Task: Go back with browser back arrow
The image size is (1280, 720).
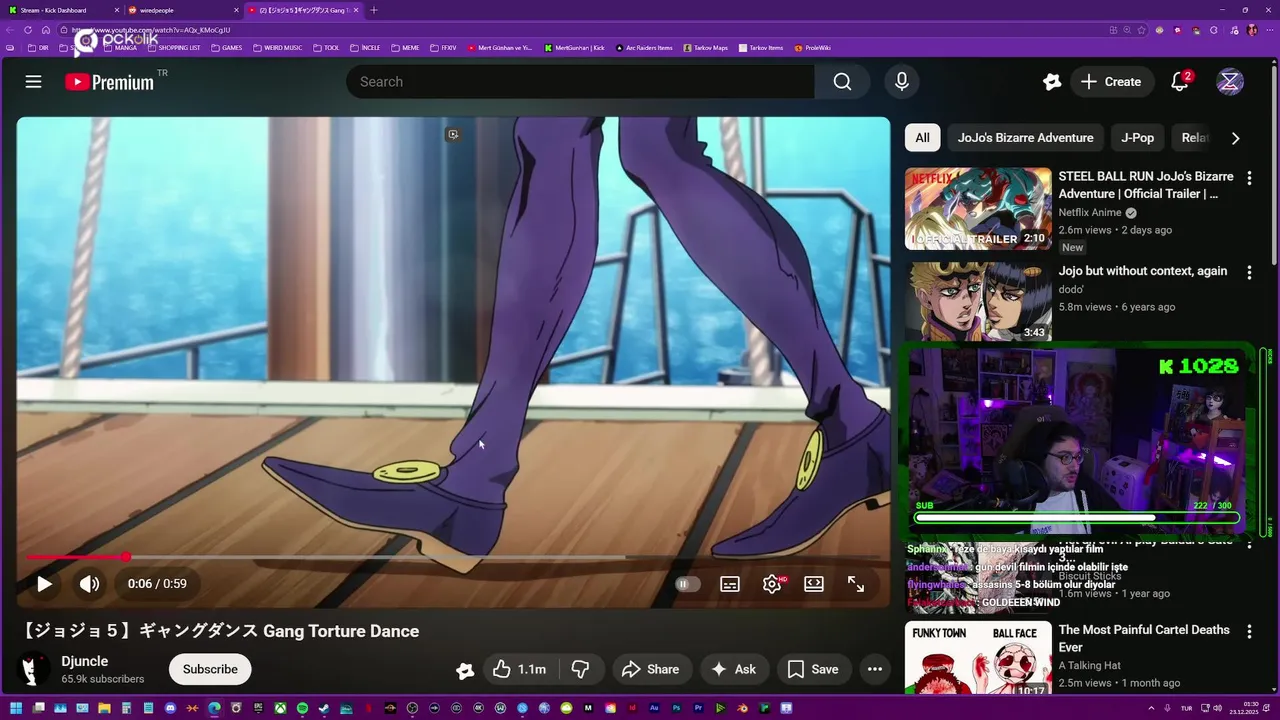Action: (10, 30)
